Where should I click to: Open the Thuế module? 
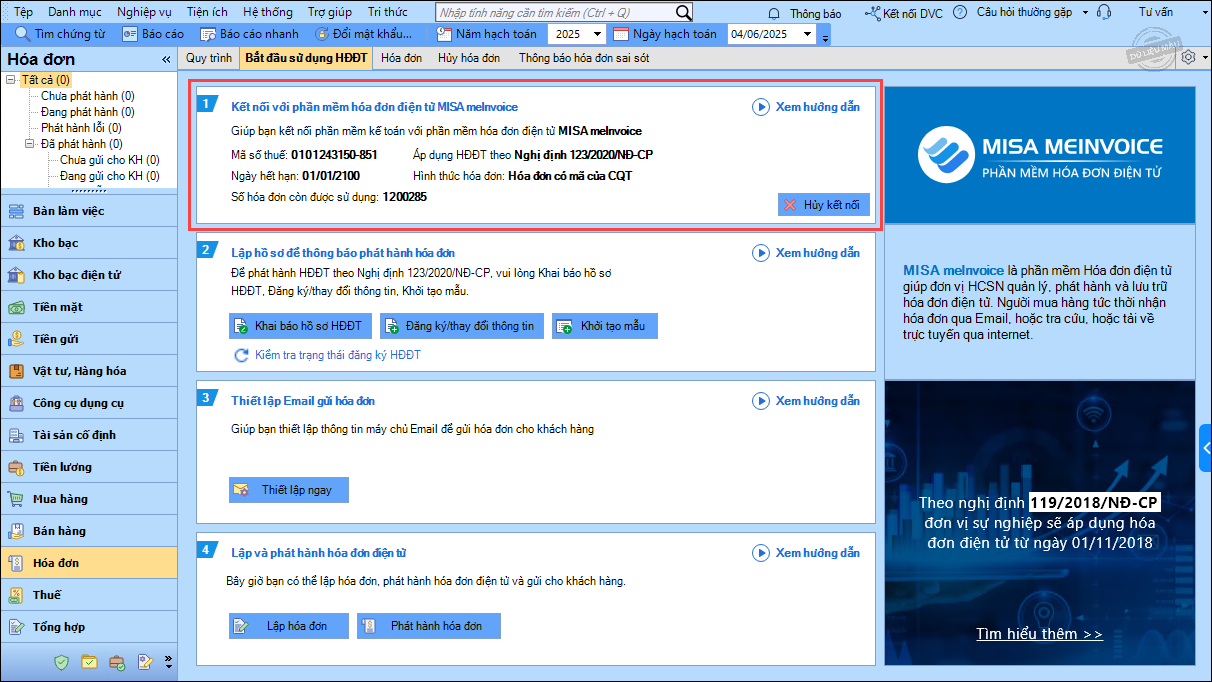pos(89,595)
